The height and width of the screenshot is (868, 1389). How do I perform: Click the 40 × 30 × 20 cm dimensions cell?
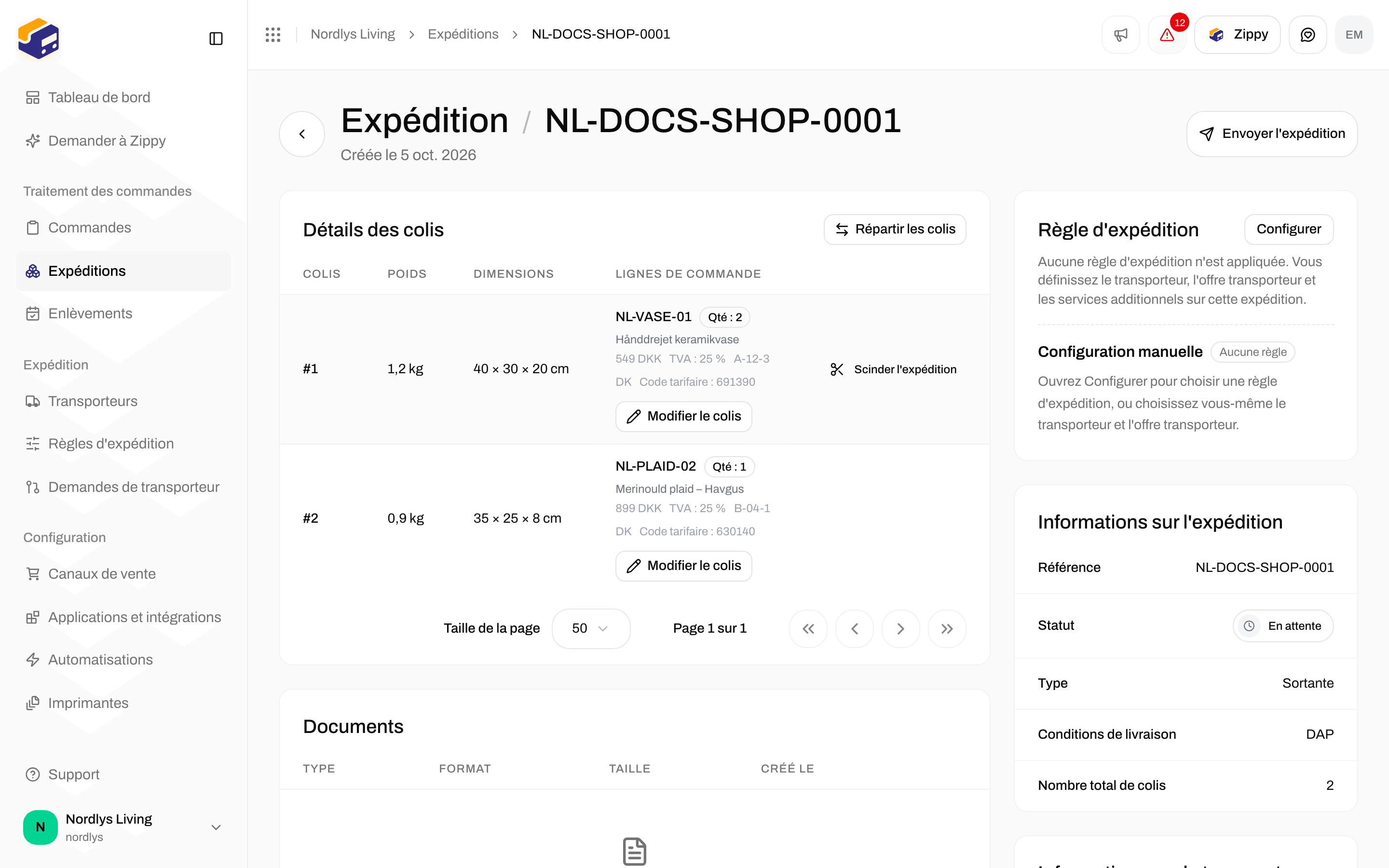pyautogui.click(x=520, y=368)
